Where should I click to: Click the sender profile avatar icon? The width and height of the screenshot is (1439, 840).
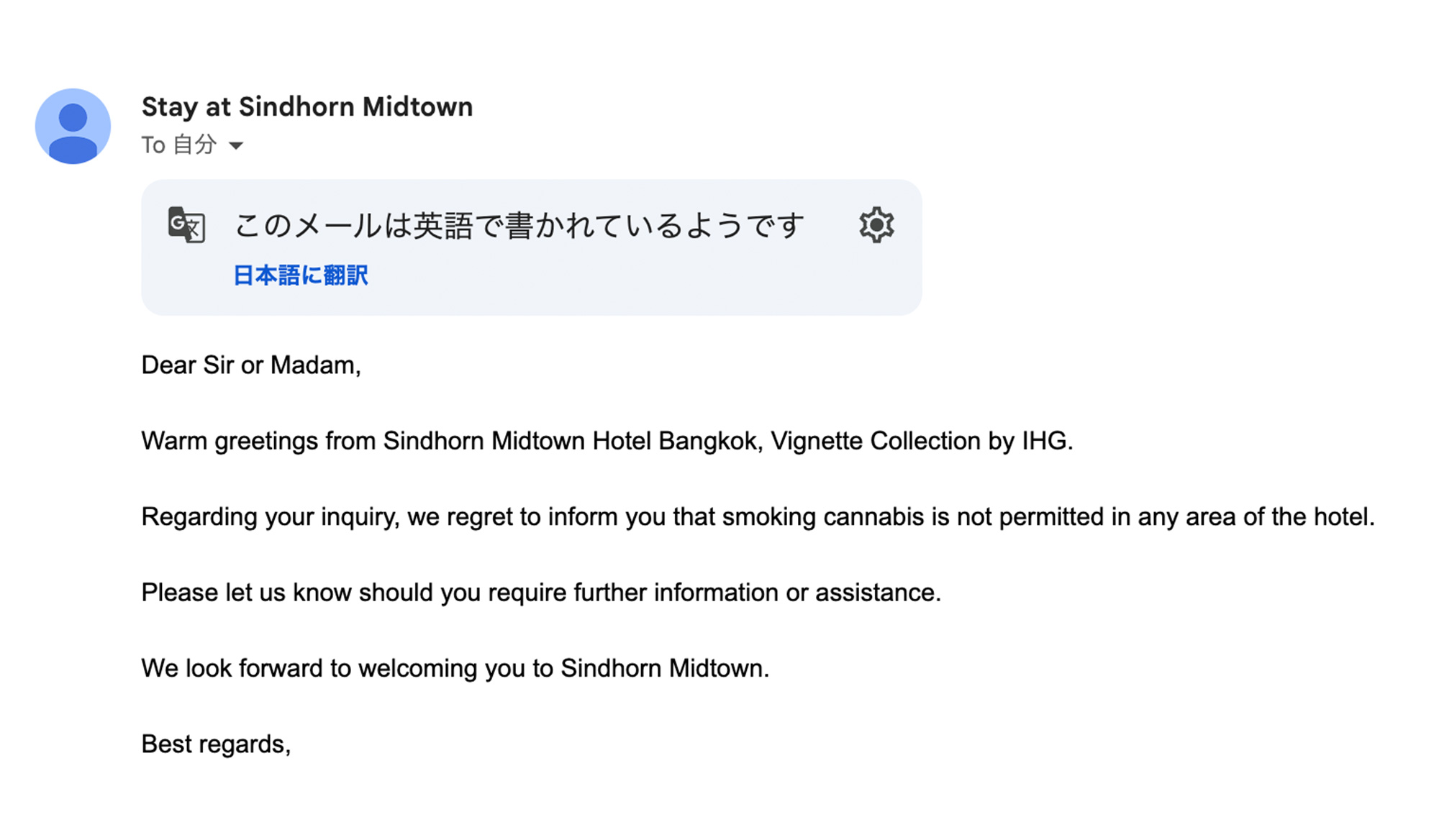[x=73, y=127]
